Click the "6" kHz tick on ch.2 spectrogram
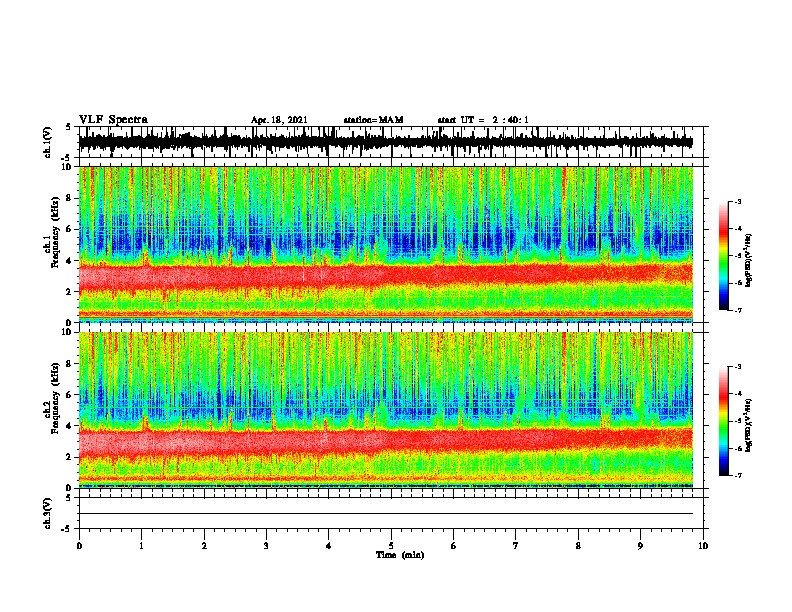Image resolution: width=792 pixels, height=612 pixels. coord(70,395)
